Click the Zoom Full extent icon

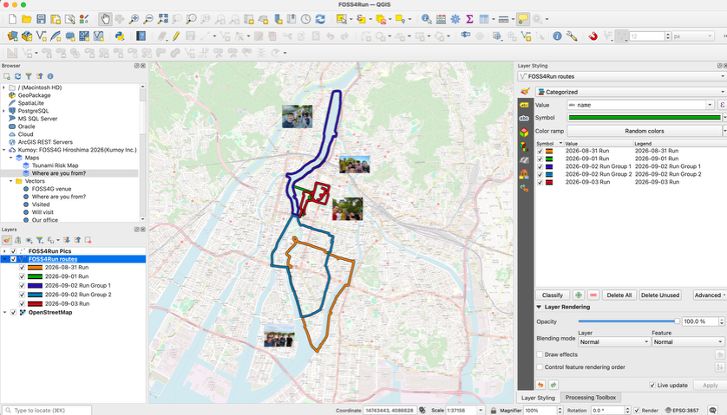tap(163, 19)
